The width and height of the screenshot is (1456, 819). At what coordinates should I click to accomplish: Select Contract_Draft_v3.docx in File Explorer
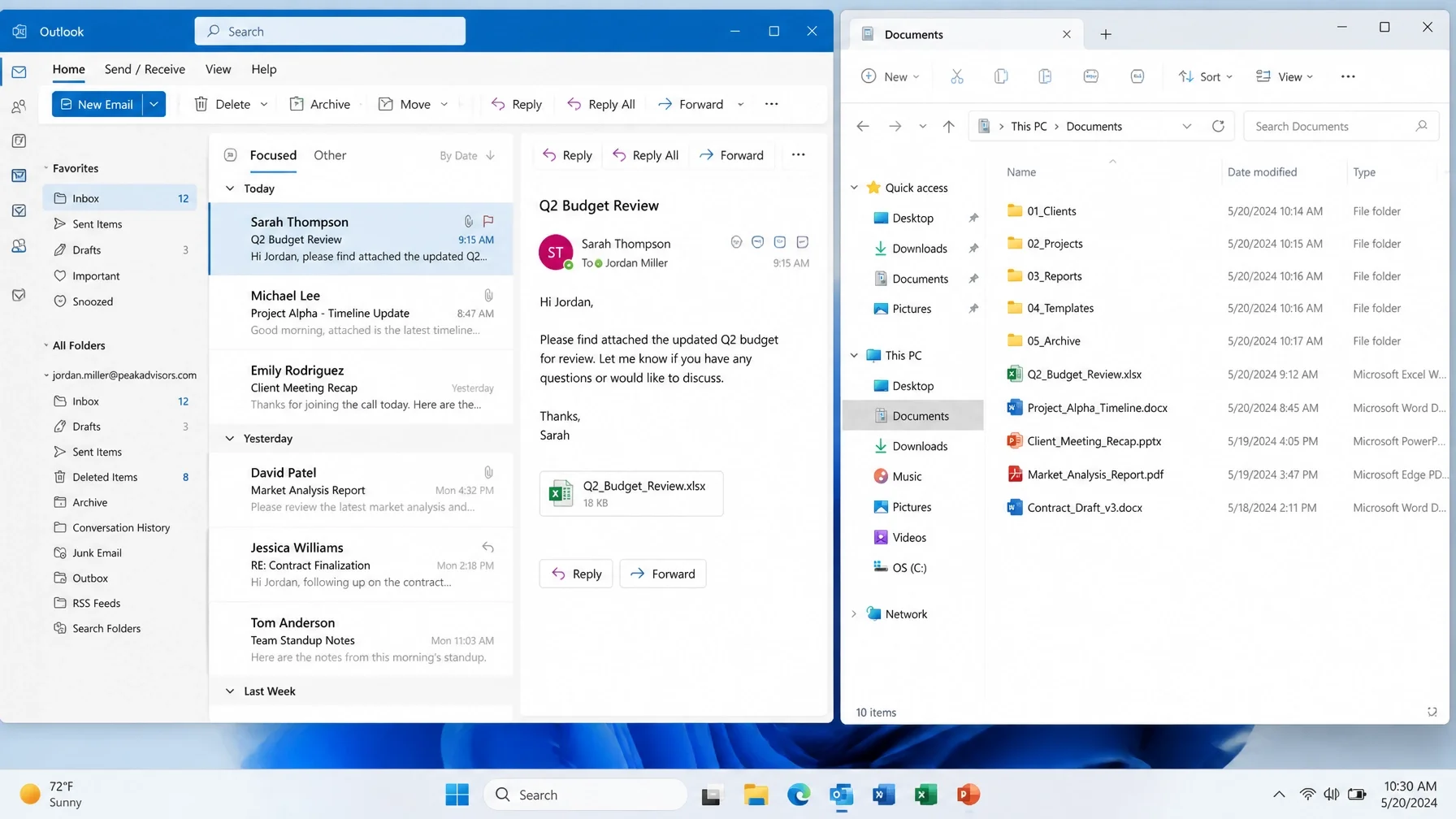coord(1084,508)
